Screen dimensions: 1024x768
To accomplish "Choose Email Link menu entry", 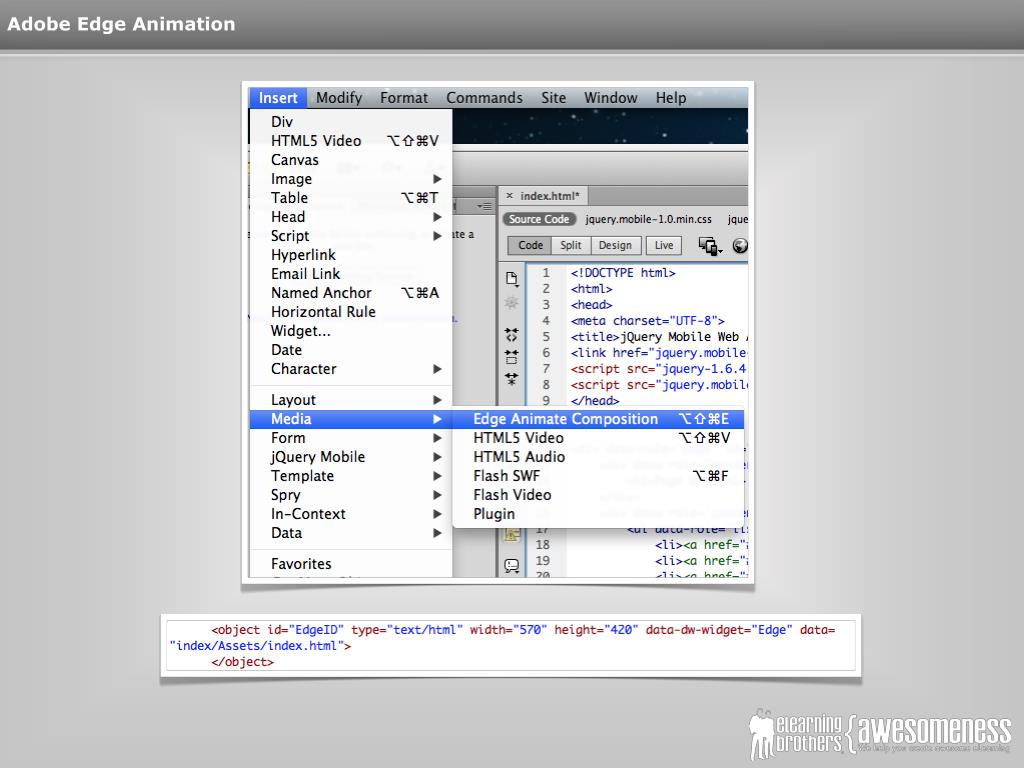I will point(351,274).
